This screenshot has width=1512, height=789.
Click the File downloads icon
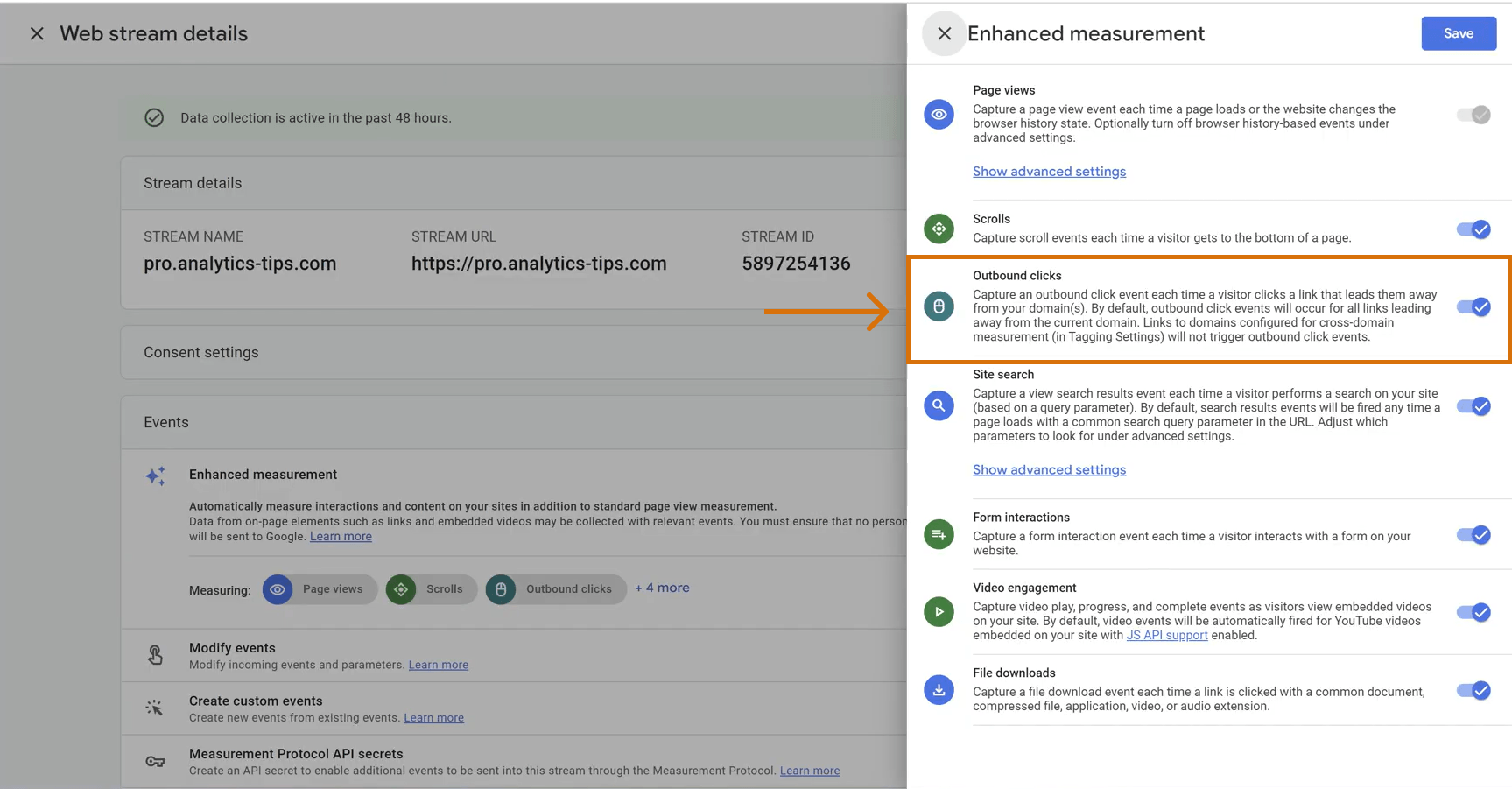939,690
